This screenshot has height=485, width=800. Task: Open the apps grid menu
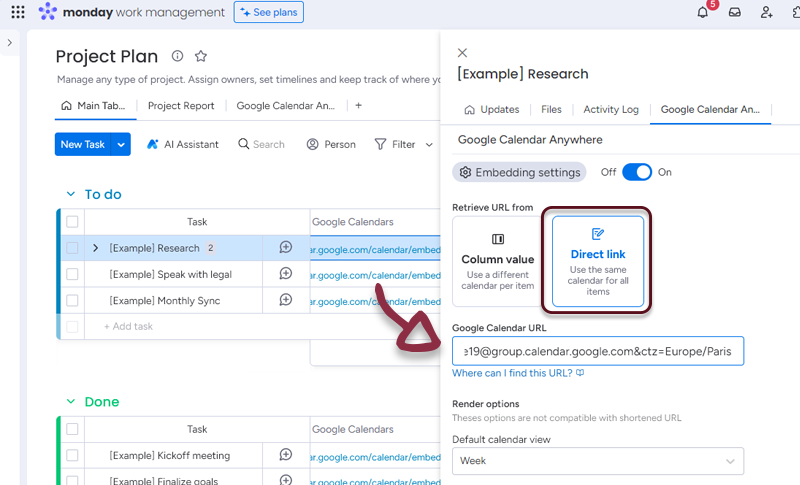pyautogui.click(x=18, y=12)
